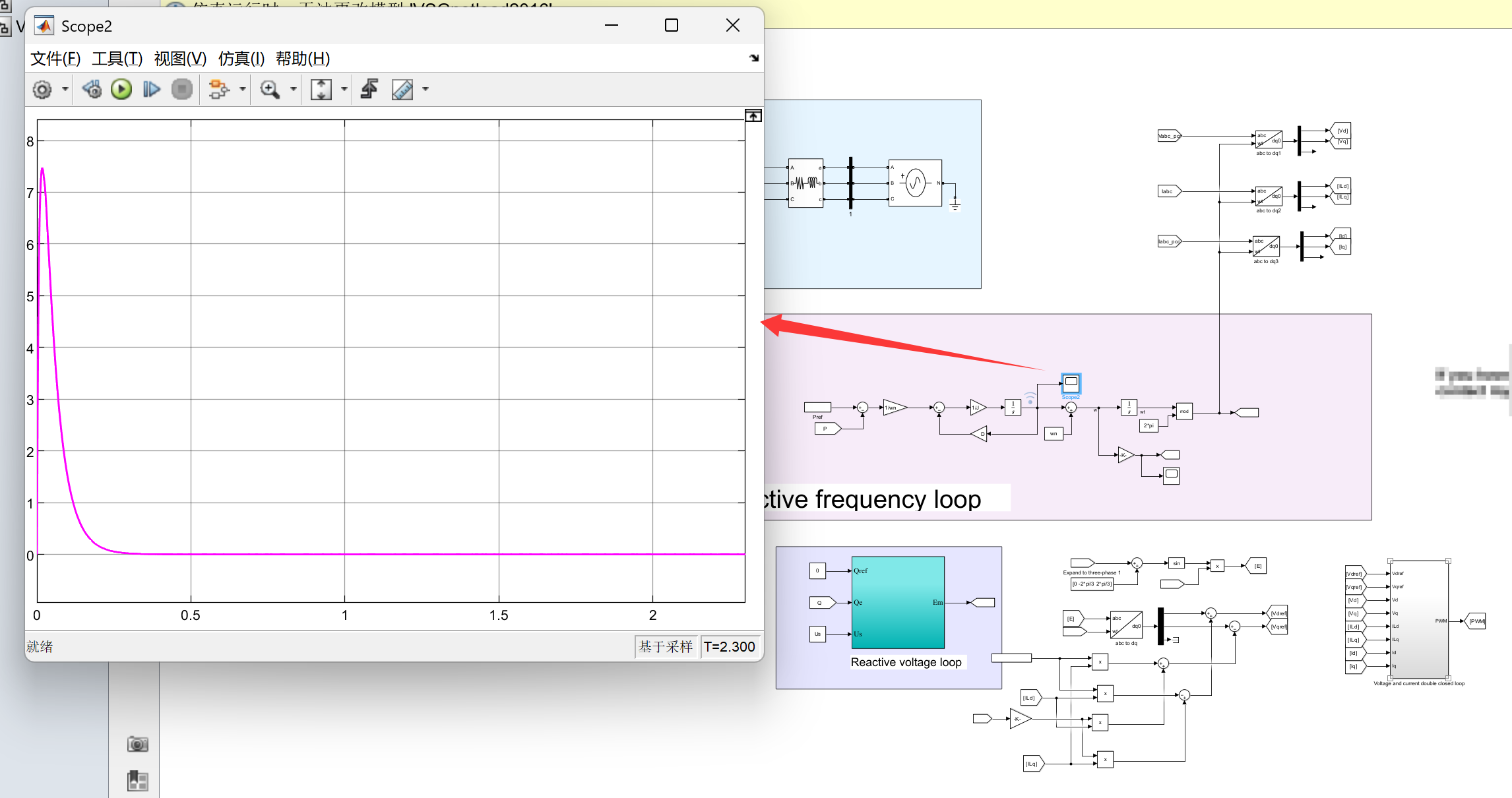Open the 视图(V) menu
The image size is (1512, 798).
180,59
